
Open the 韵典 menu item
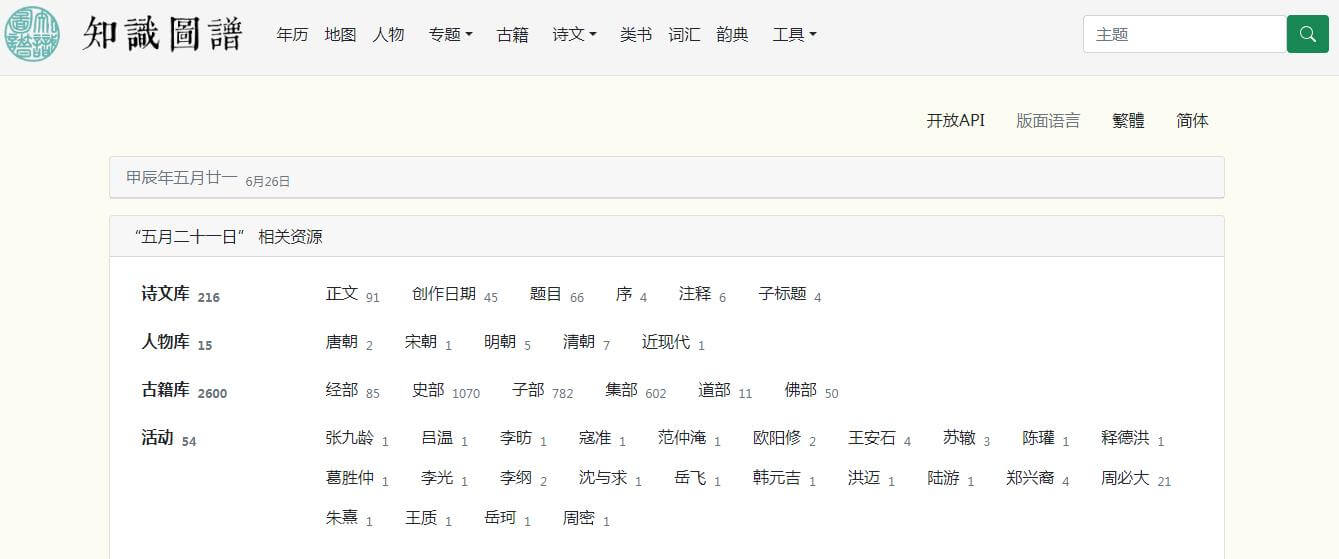(x=732, y=34)
